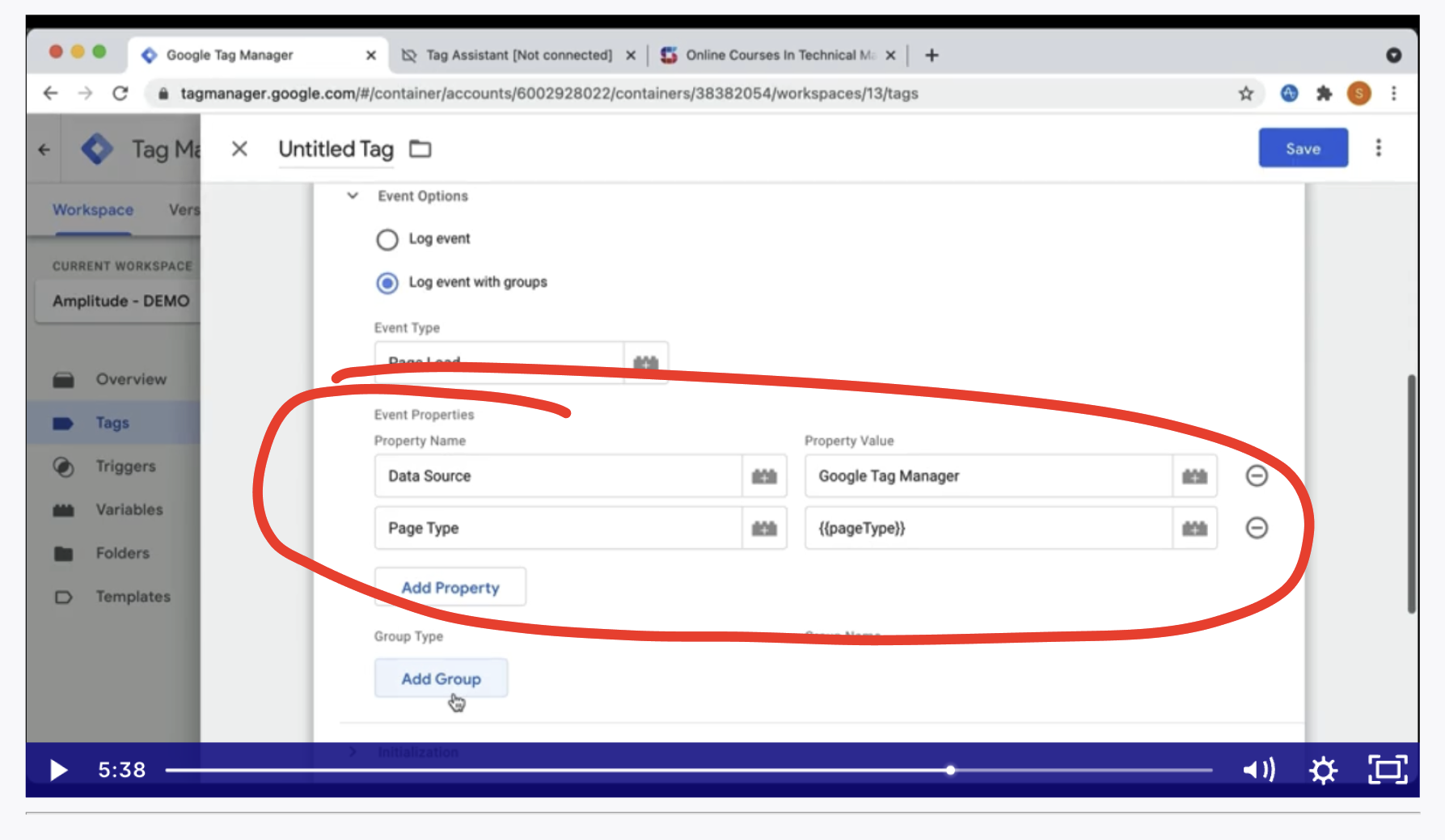1445x840 pixels.
Task: Click the Templates sidebar icon
Action: (63, 598)
